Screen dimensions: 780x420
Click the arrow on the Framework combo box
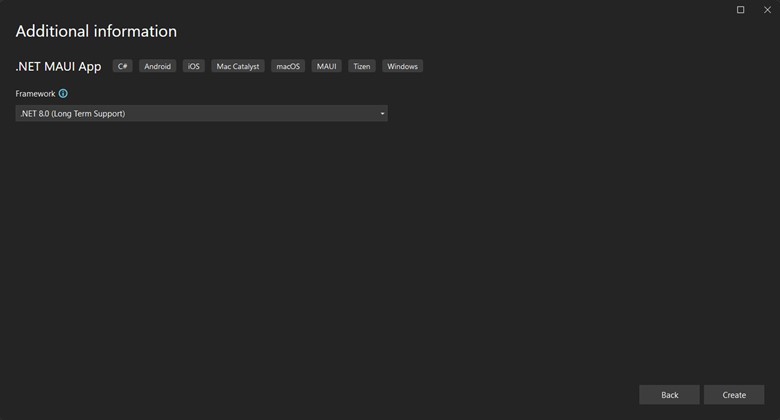[382, 114]
